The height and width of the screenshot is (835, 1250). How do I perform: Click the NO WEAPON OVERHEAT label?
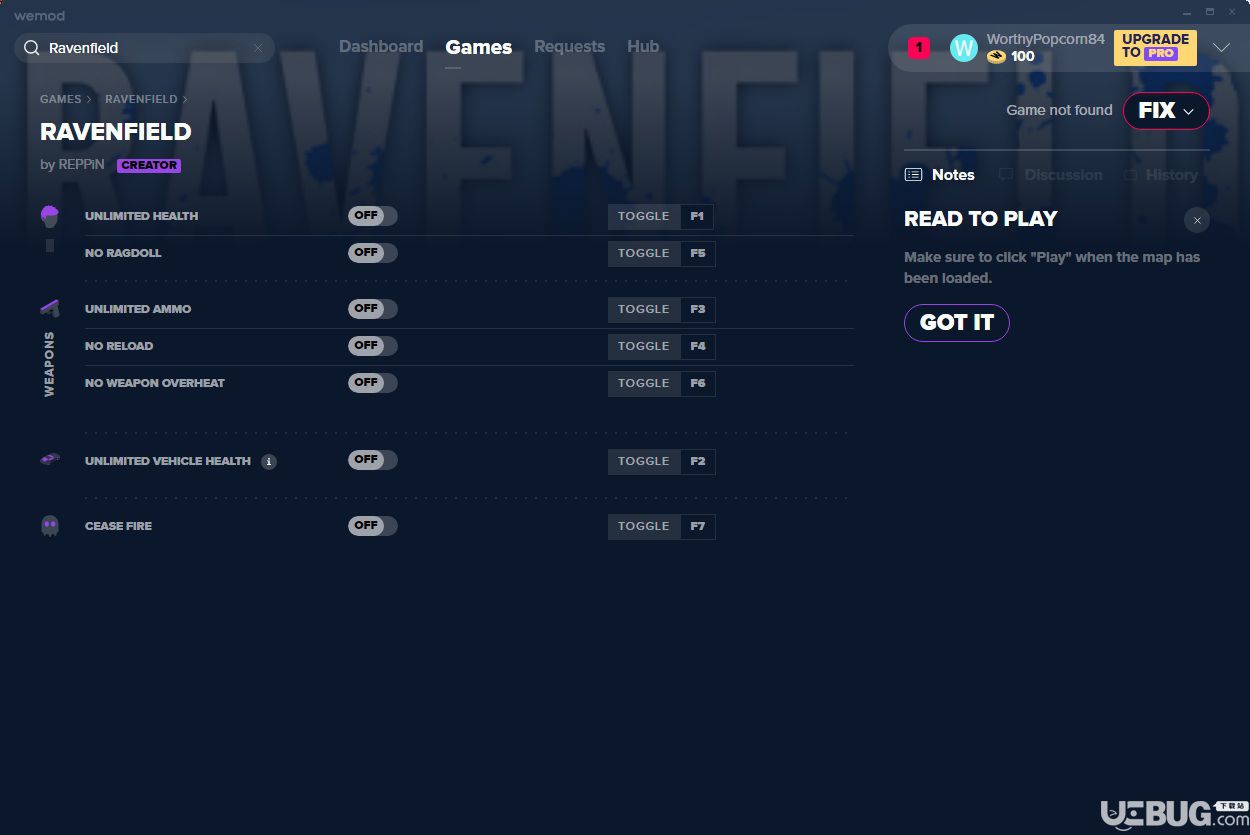(155, 383)
